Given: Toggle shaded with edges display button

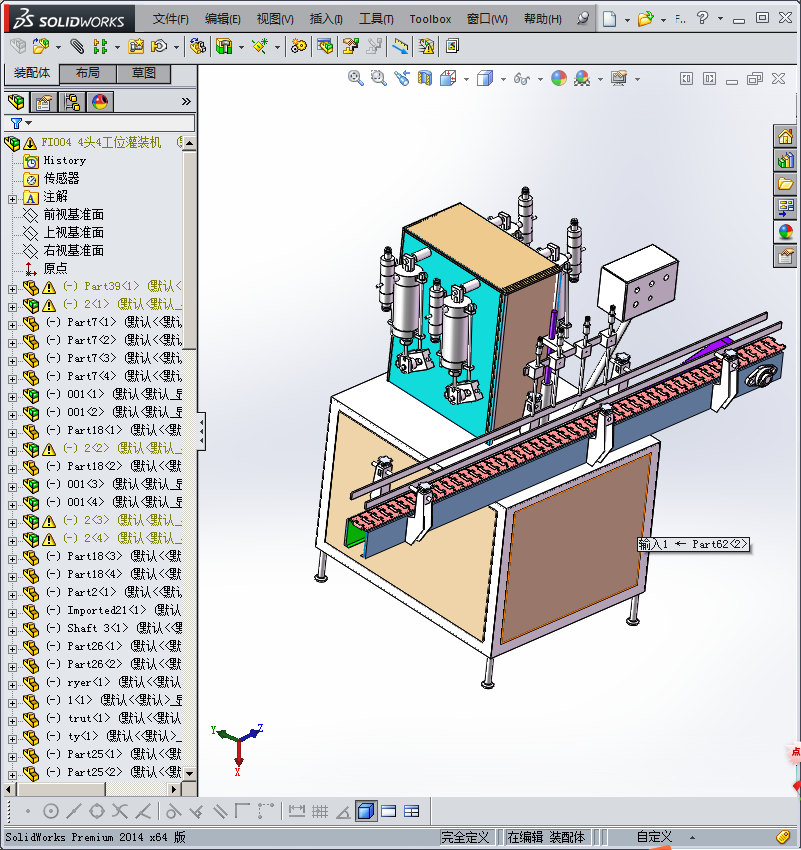Looking at the screenshot, I should pos(366,811).
